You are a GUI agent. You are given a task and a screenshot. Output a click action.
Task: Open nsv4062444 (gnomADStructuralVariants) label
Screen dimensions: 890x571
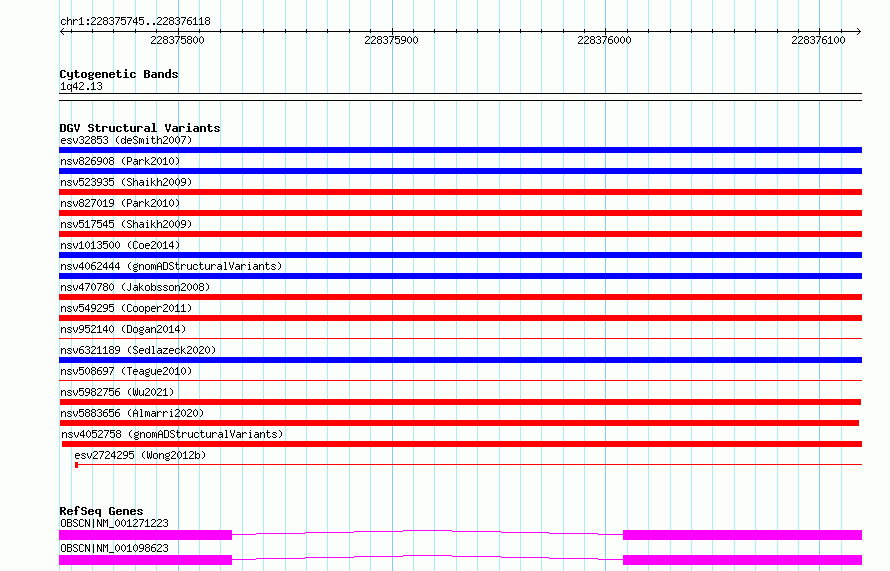[171, 266]
